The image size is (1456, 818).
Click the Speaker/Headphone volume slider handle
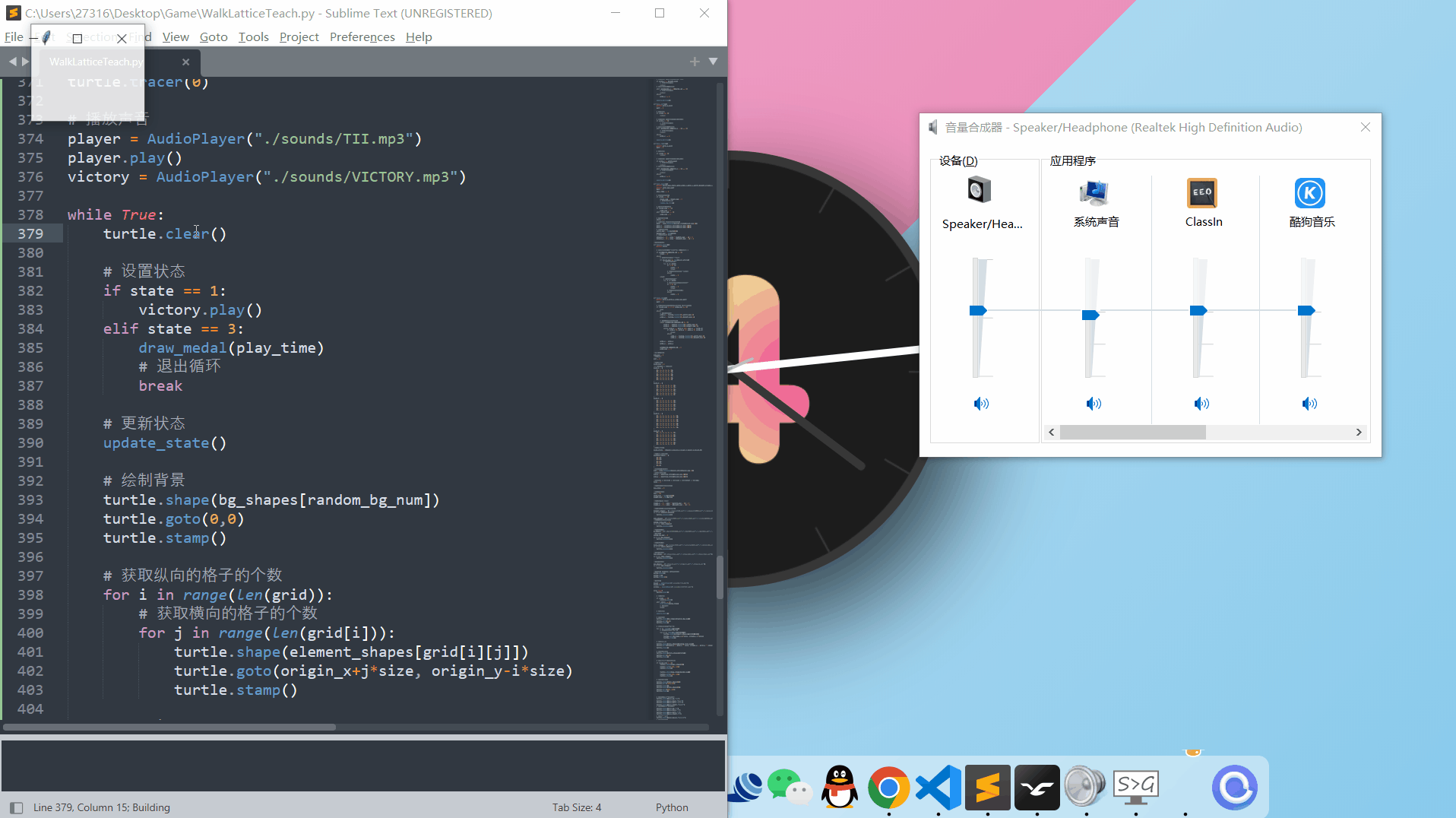978,310
